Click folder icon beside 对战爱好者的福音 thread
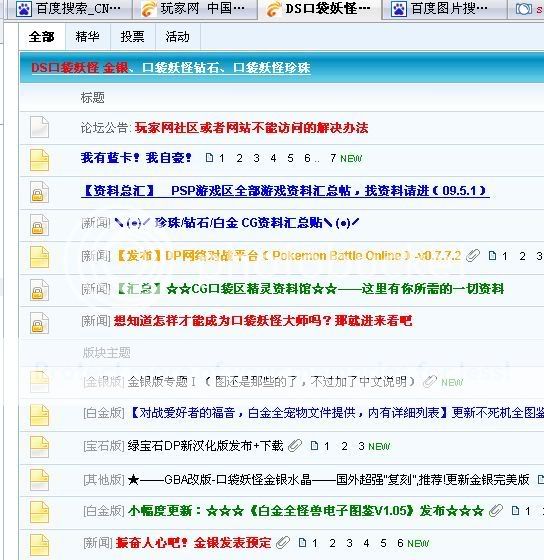Viewport: 544px width, 560px height. click(x=39, y=415)
